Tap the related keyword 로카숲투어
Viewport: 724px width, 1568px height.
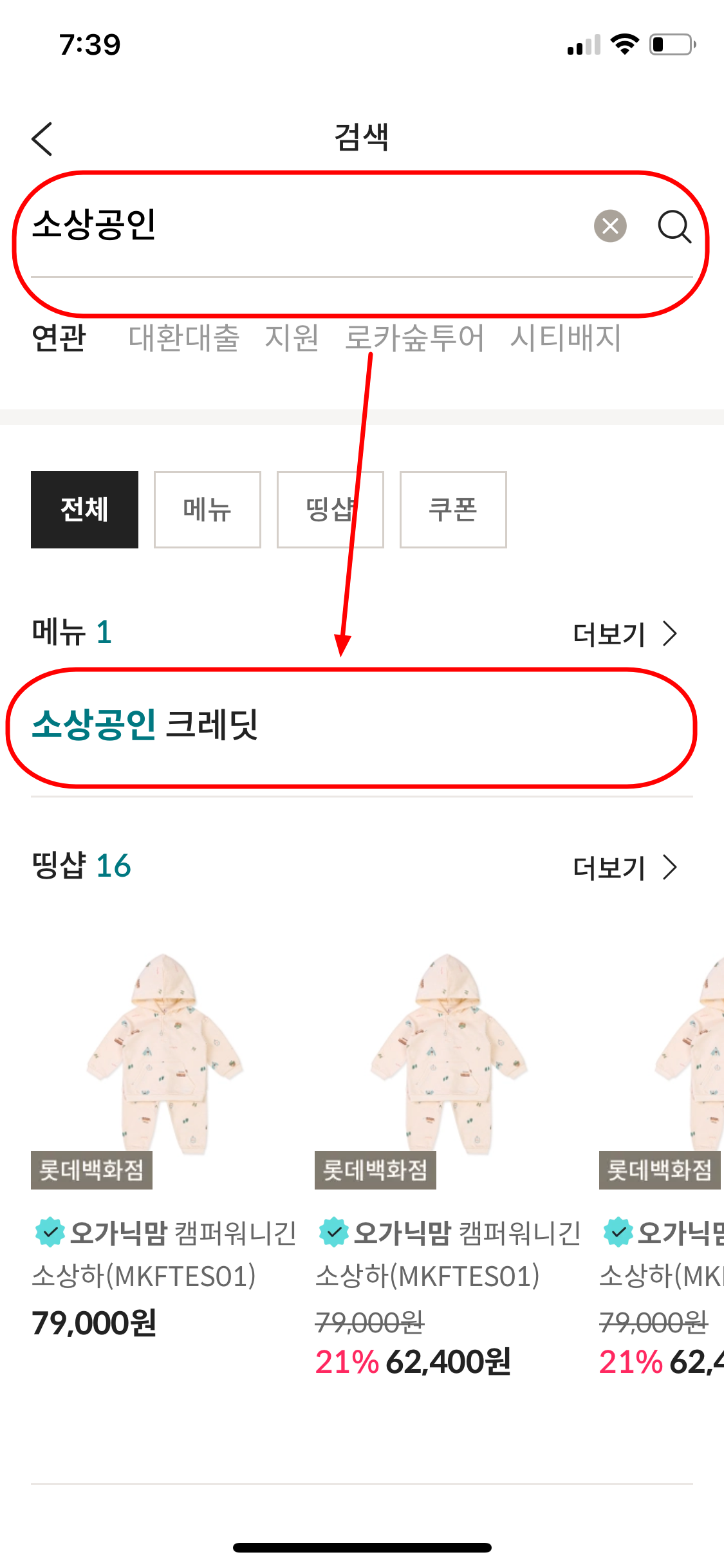pyautogui.click(x=414, y=338)
